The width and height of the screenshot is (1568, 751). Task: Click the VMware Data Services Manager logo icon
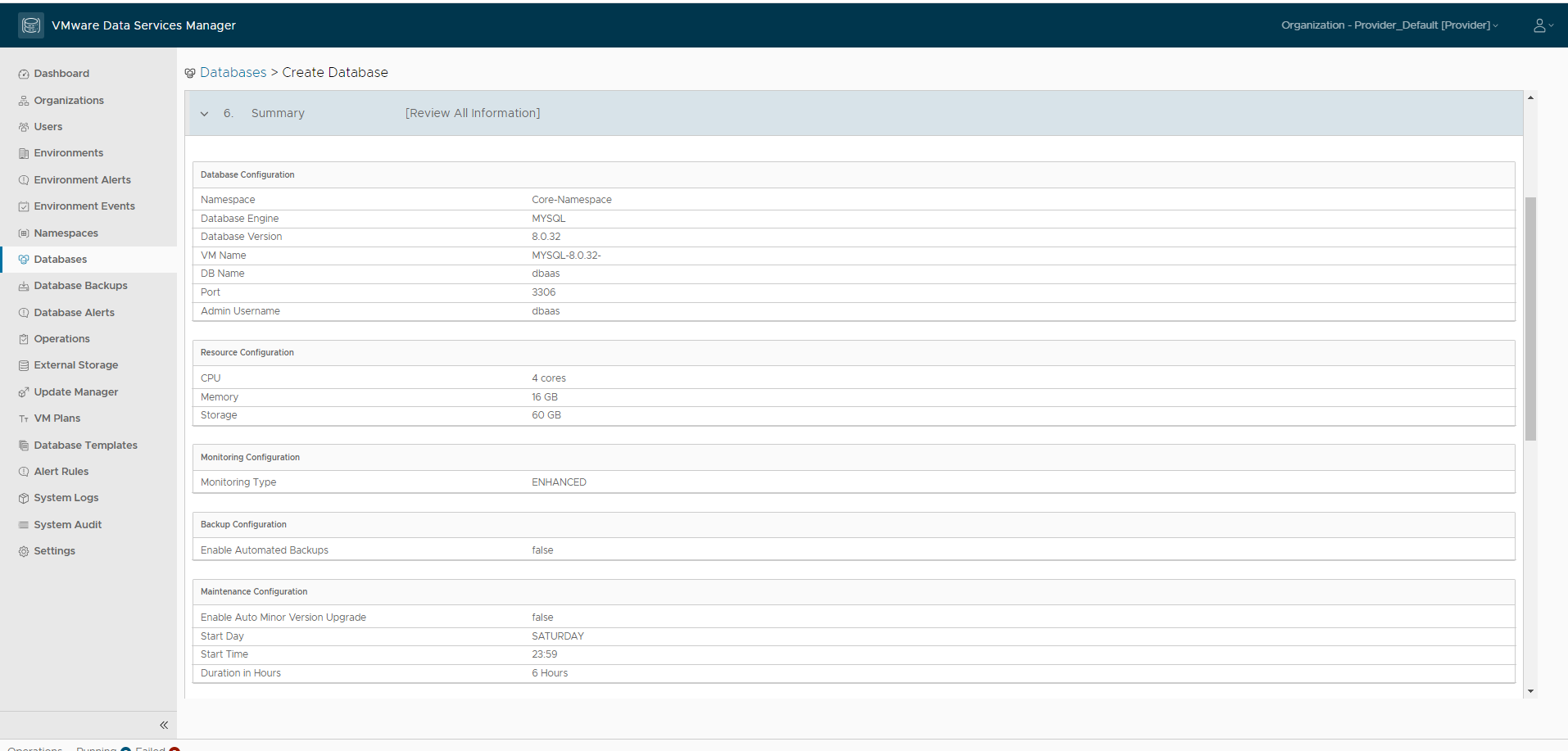tap(31, 25)
